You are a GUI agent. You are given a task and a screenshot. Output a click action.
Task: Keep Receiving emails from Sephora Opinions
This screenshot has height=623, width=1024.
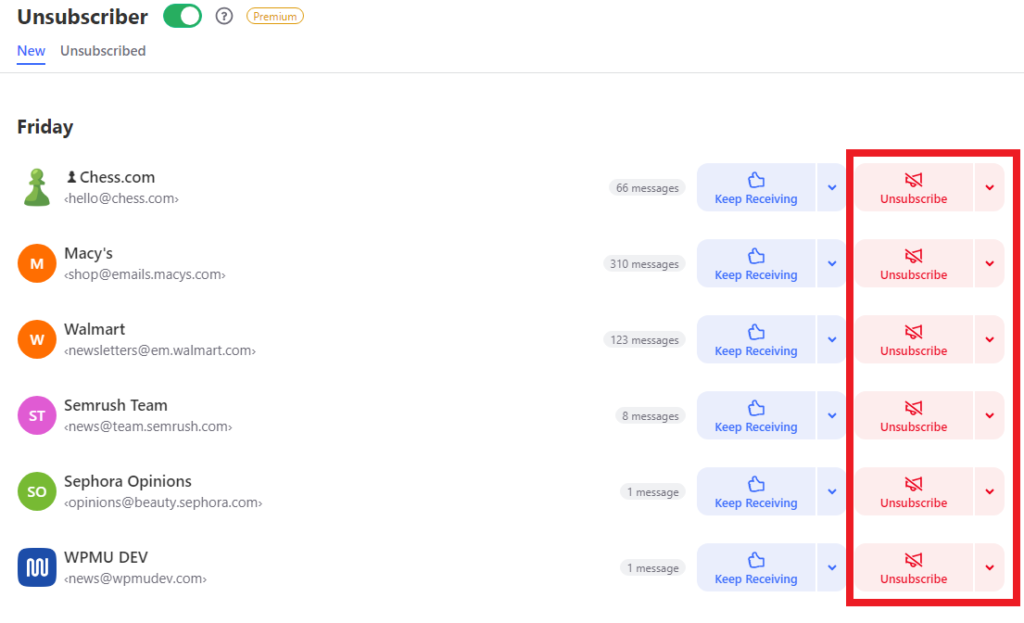tap(756, 491)
